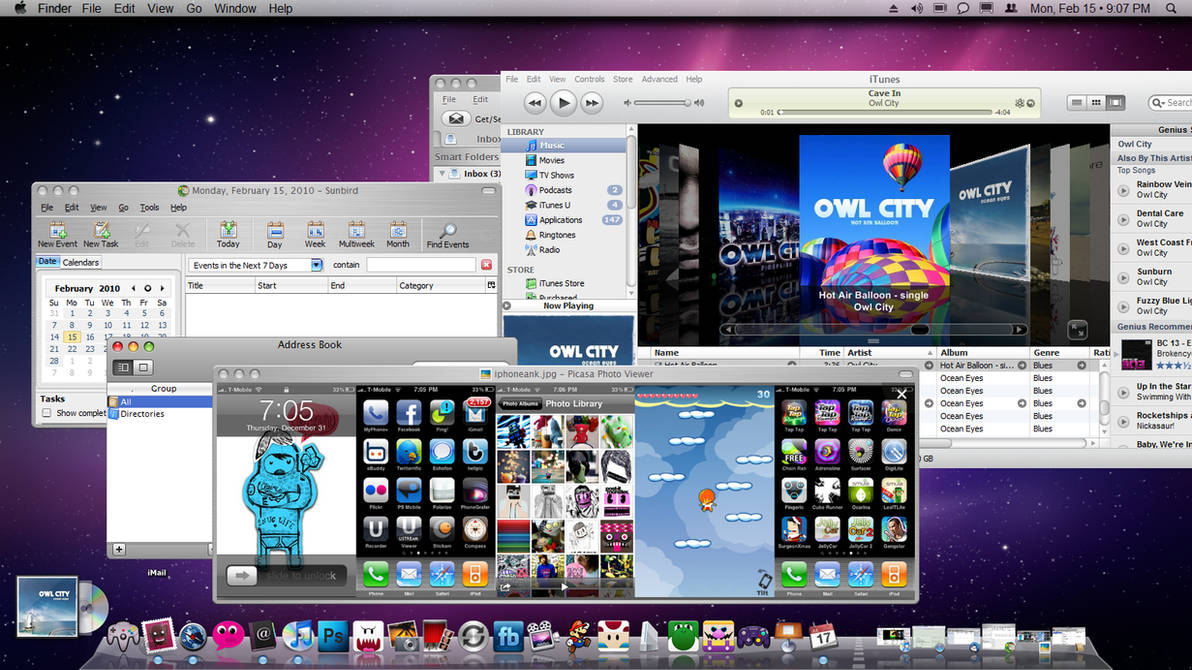Open iTunes Advanced menu

[659, 79]
